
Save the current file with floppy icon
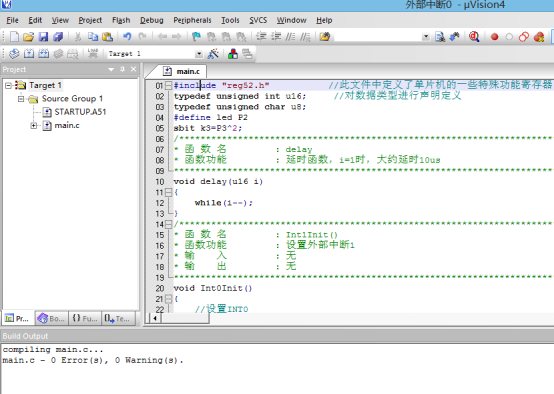[x=43, y=37]
